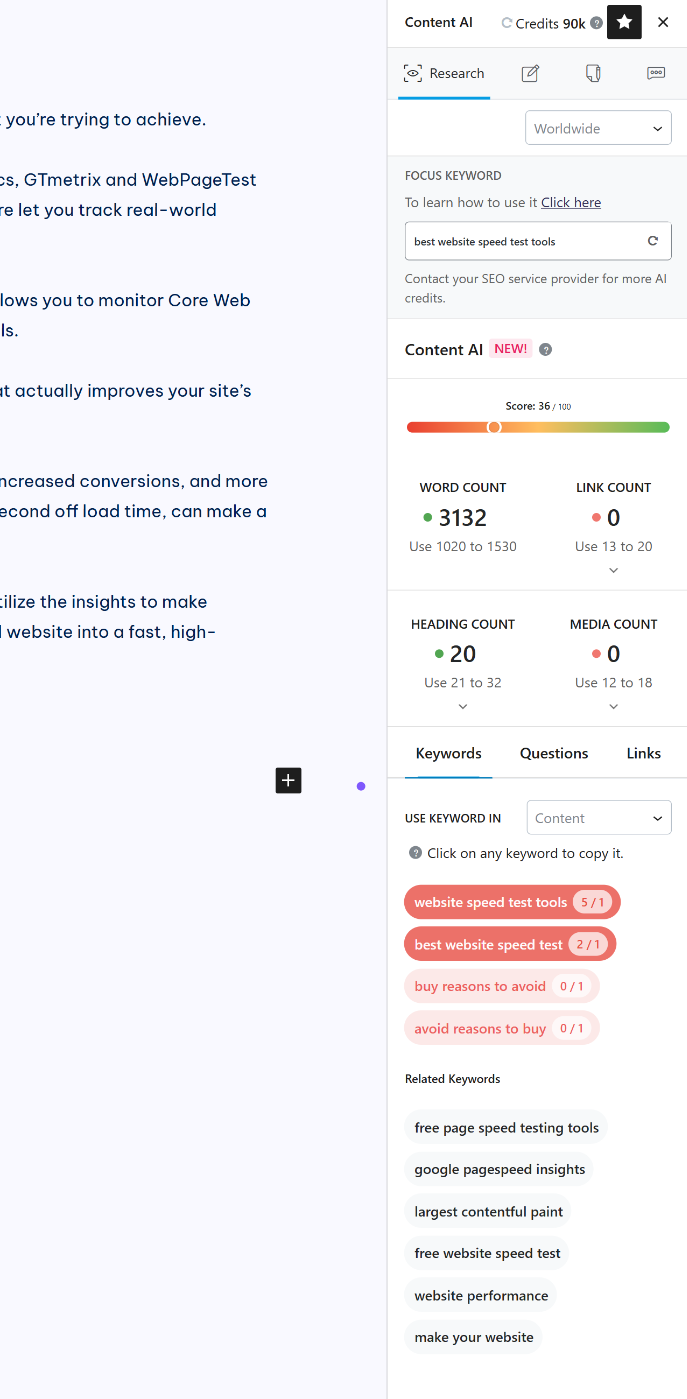Click the block inserter plus icon
The height and width of the screenshot is (1399, 687).
[288, 781]
